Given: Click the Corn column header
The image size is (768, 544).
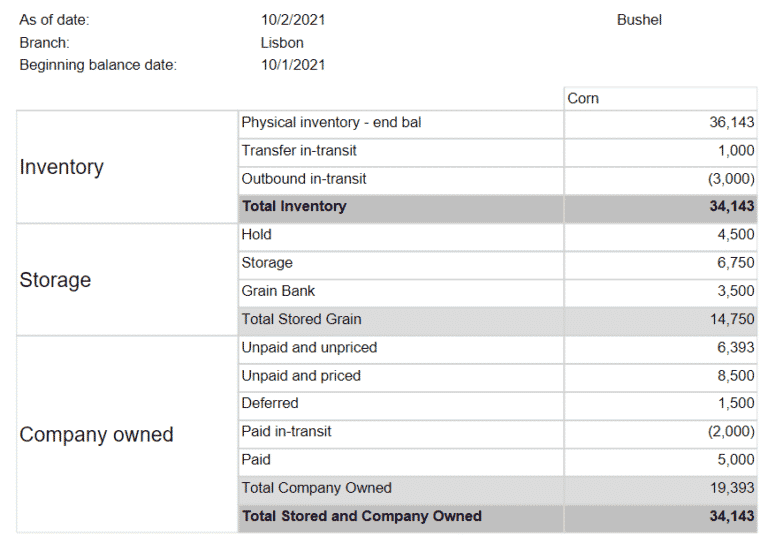Looking at the screenshot, I should click(583, 98).
